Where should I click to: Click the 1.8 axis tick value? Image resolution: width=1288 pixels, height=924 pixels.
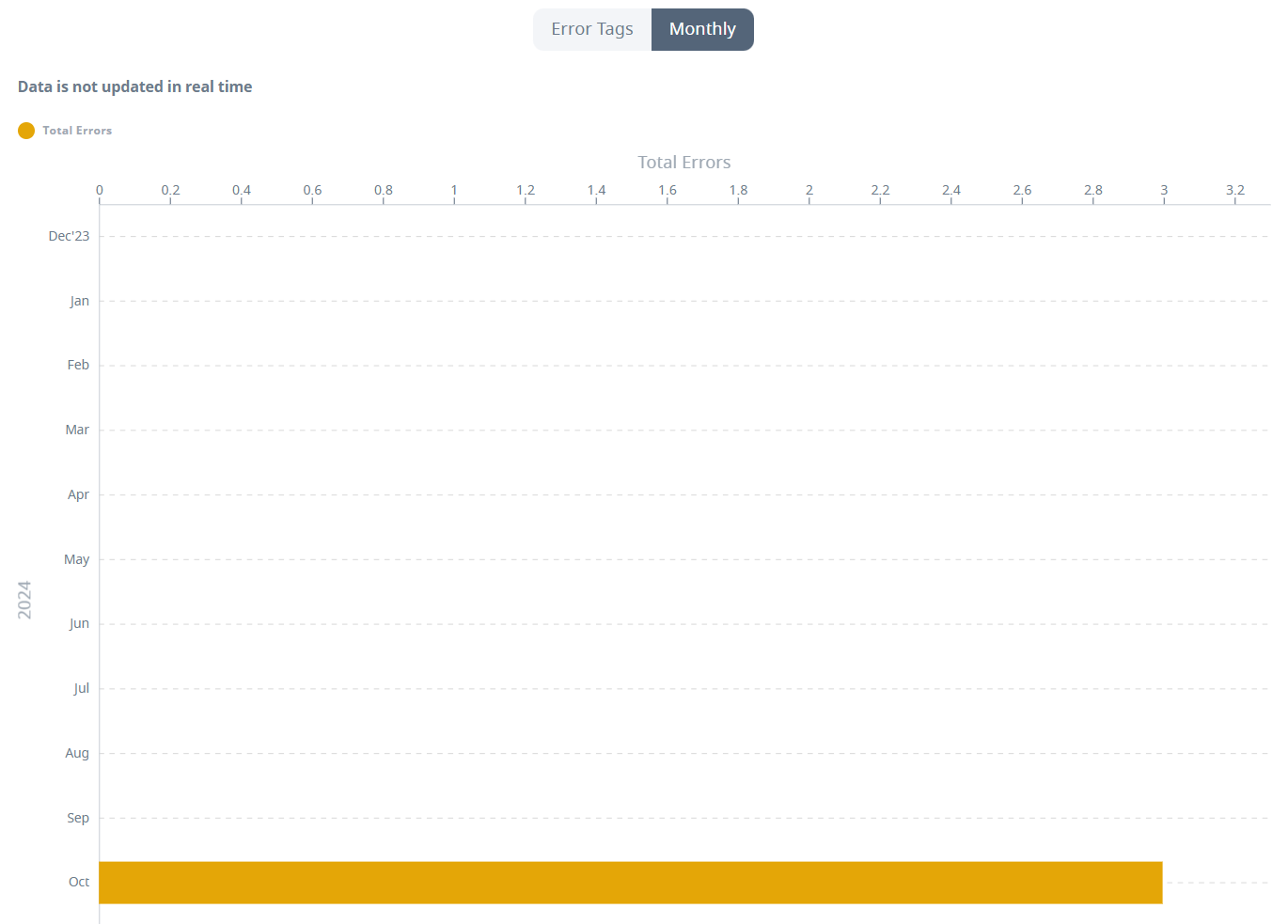pyautogui.click(x=738, y=190)
